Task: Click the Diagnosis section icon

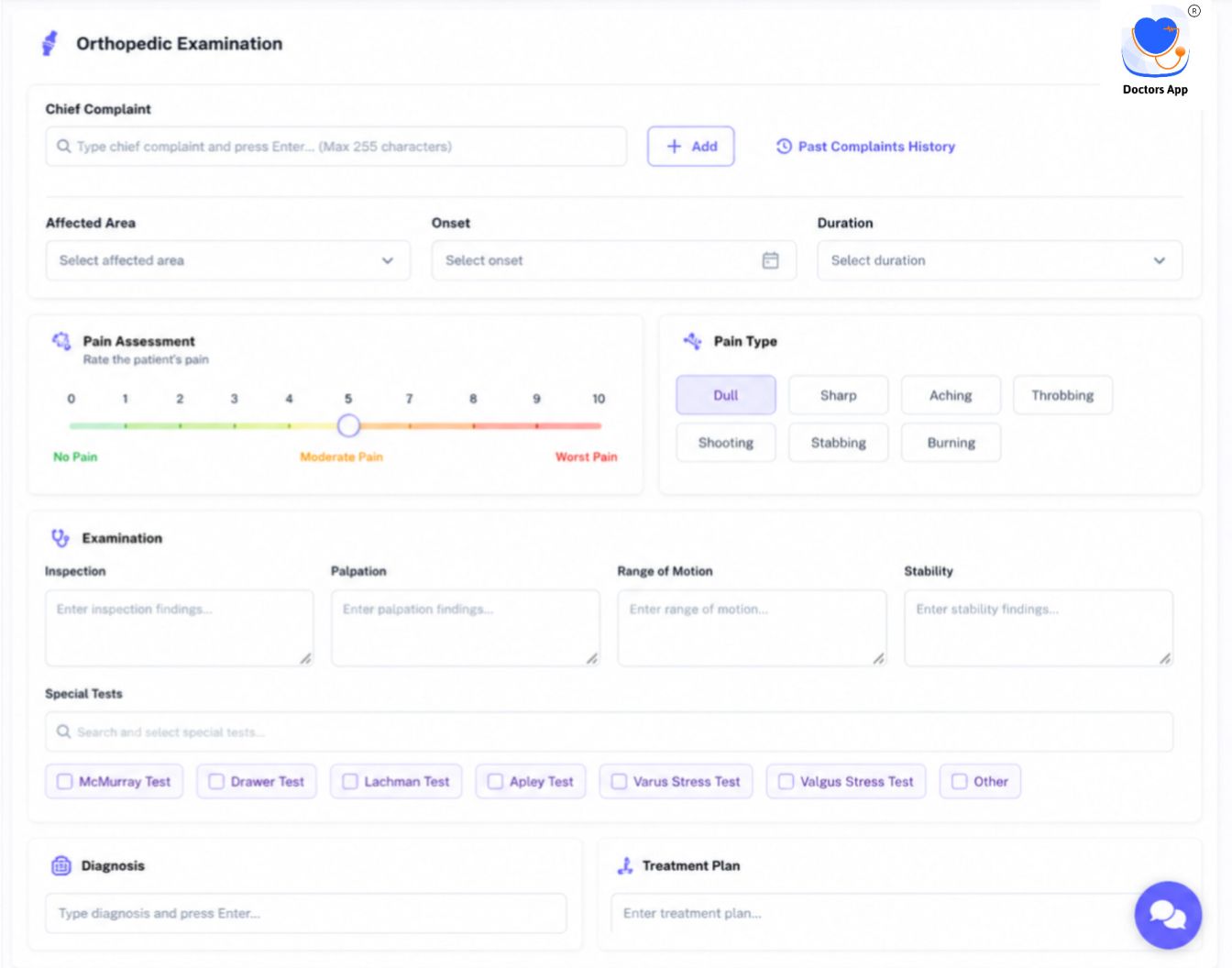Action: (61, 865)
